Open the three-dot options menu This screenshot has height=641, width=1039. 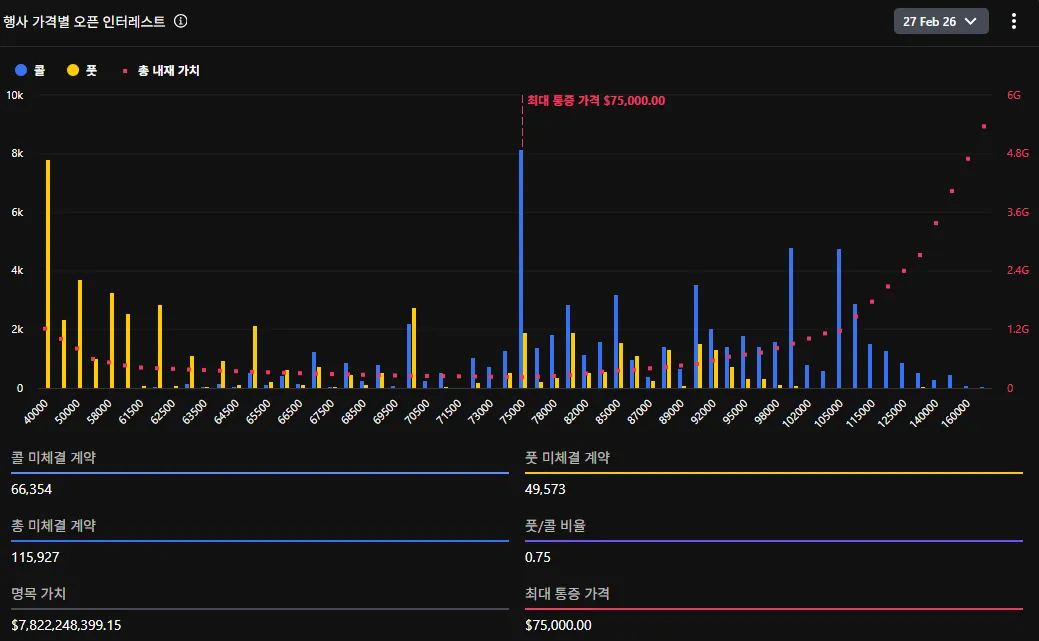[1014, 21]
